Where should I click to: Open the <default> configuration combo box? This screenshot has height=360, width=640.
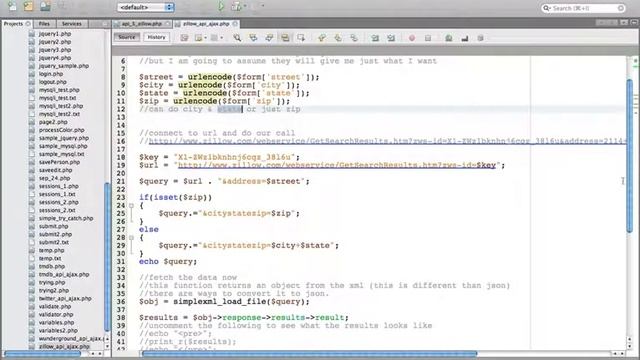tap(145, 7)
